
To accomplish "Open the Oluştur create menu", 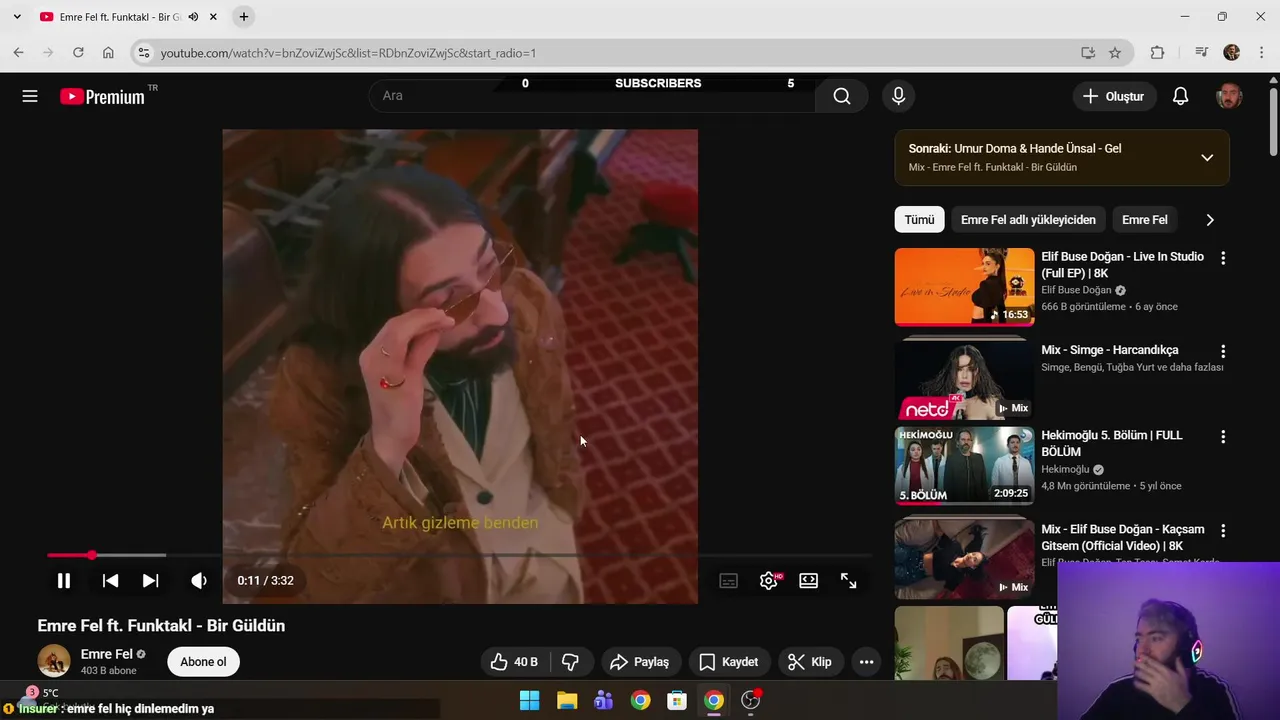I will tap(1114, 96).
